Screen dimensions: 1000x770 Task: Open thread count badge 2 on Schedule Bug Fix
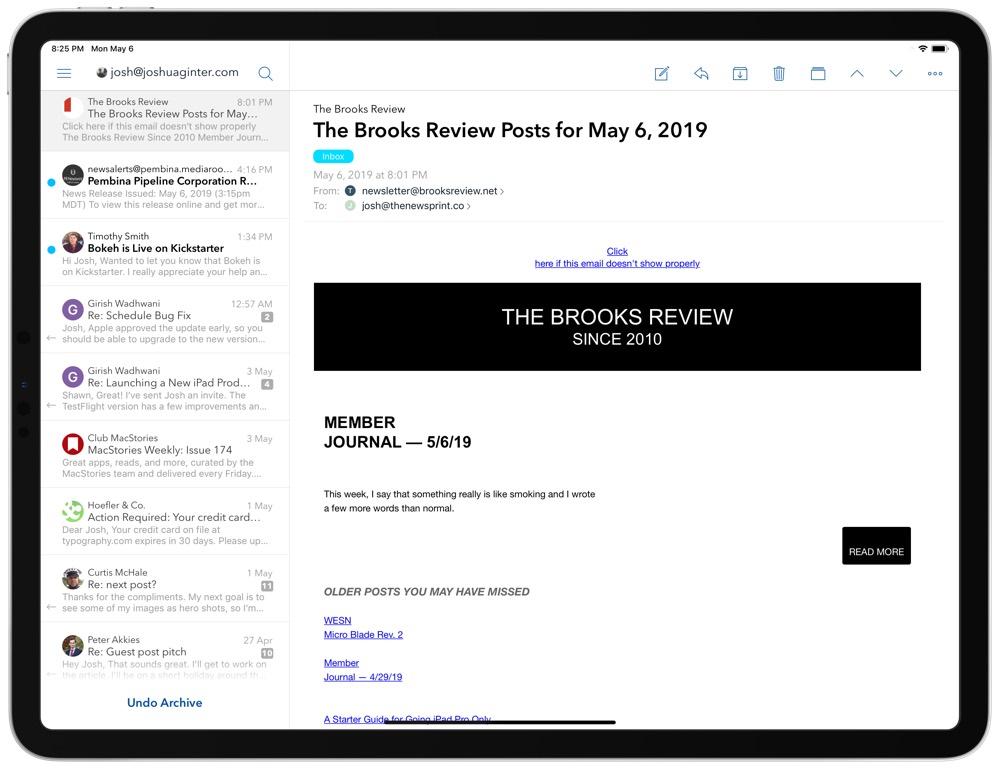[x=267, y=317]
